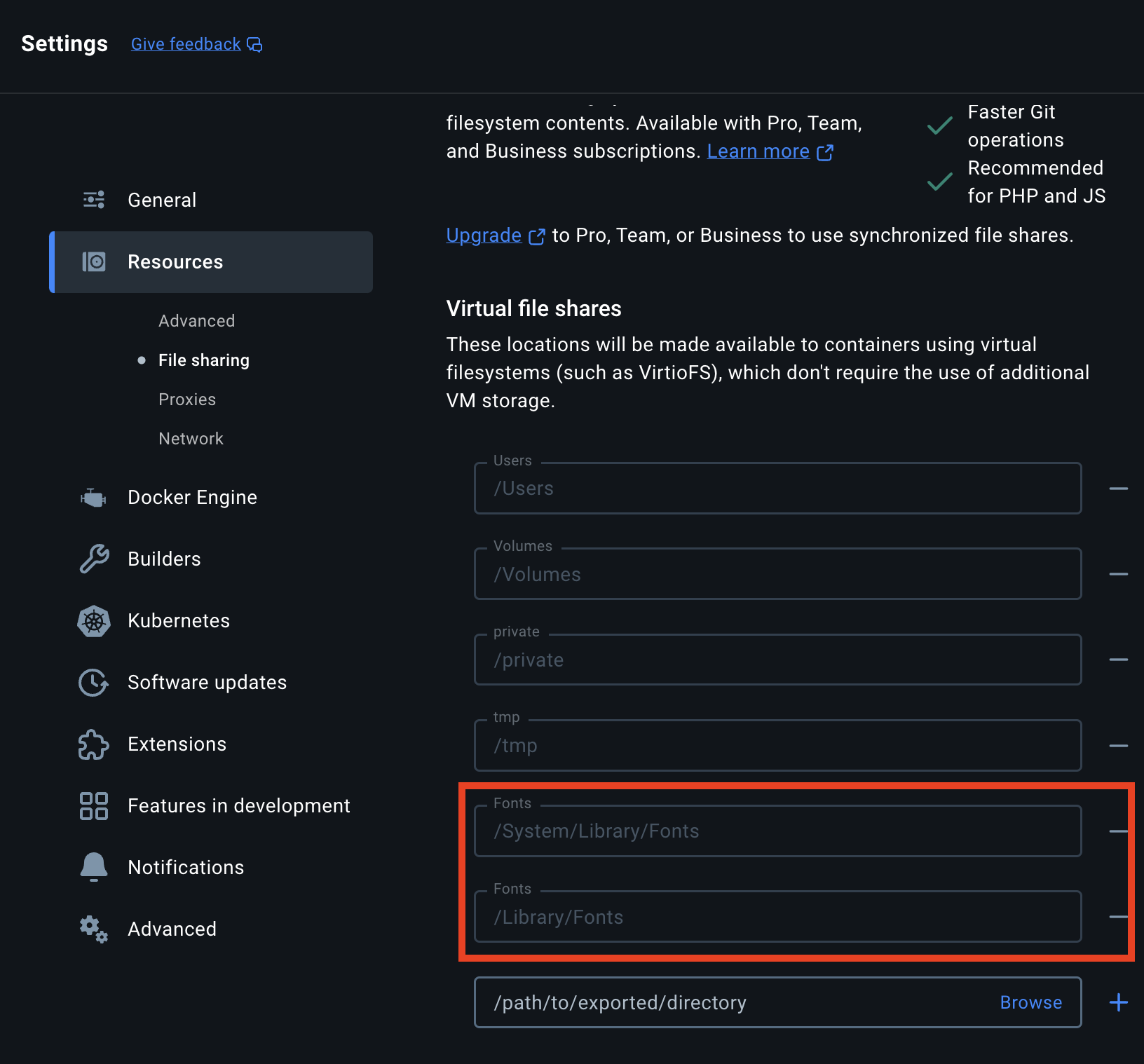Open the General settings section
The width and height of the screenshot is (1144, 1064).
[x=161, y=200]
